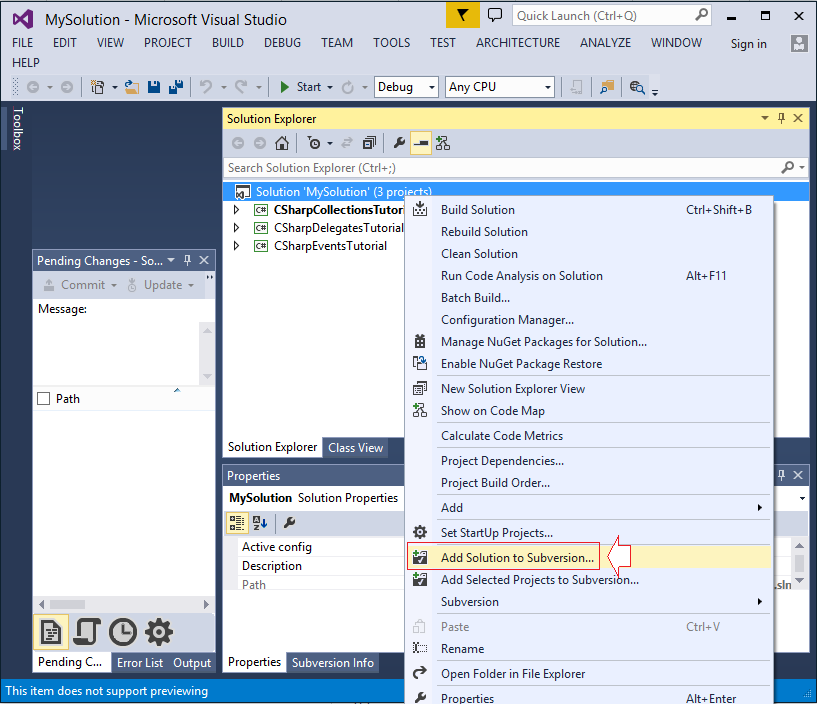
Task: Select Clean Solution in the context menu
Action: coord(588,254)
